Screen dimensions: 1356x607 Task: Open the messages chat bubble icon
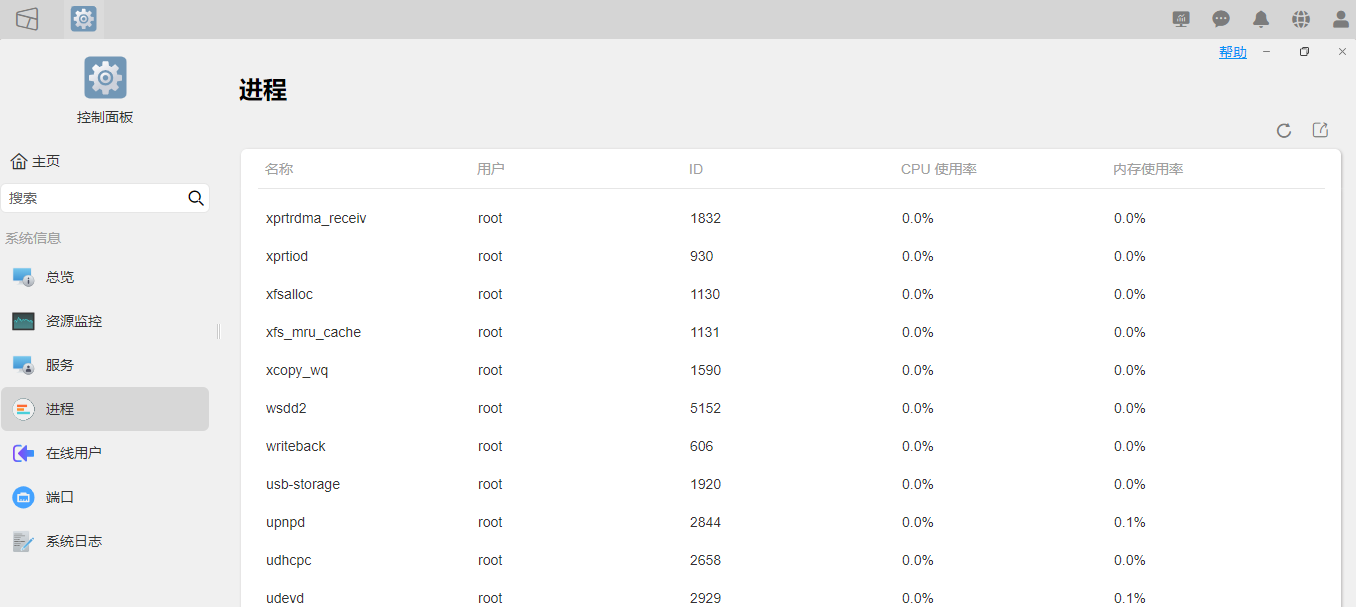[1221, 19]
